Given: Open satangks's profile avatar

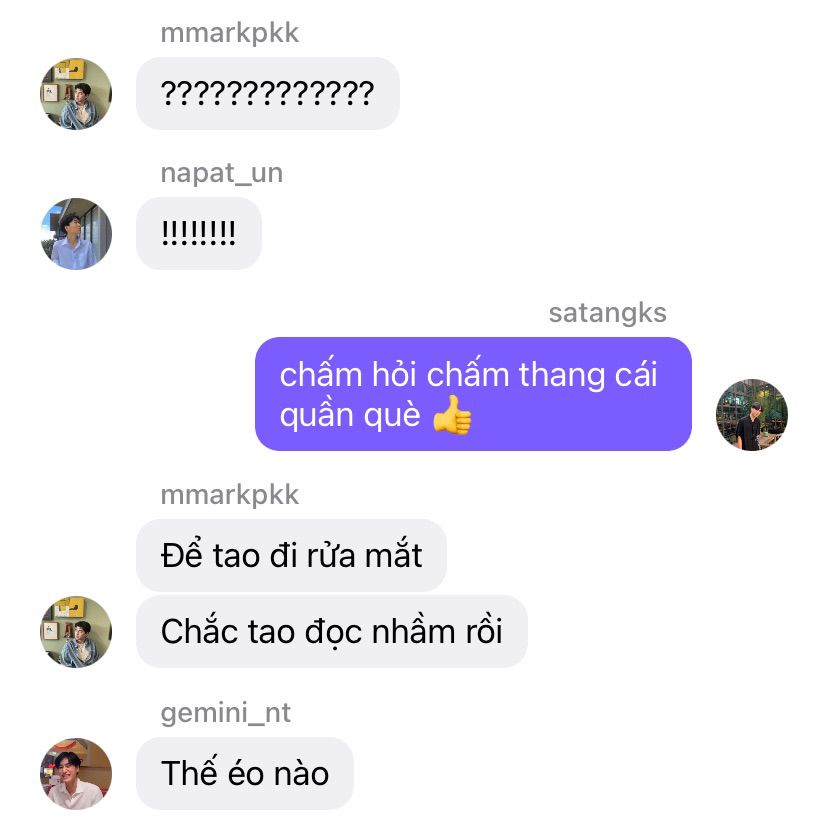Looking at the screenshot, I should pyautogui.click(x=751, y=415).
